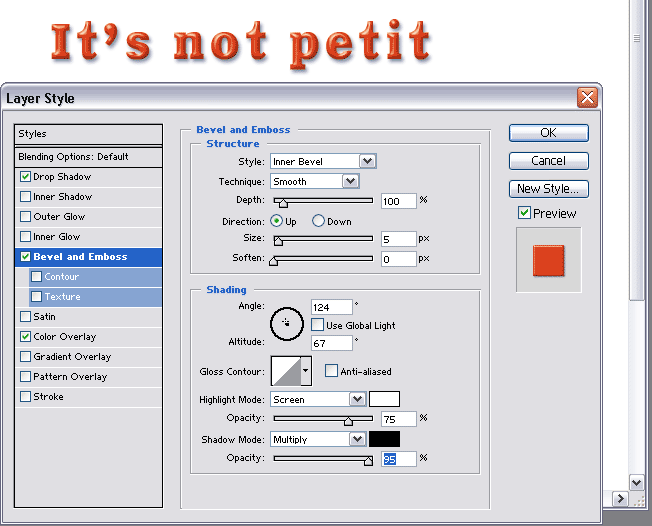Click the Depth slider handle
Screen dimensions: 652x526
(283, 203)
